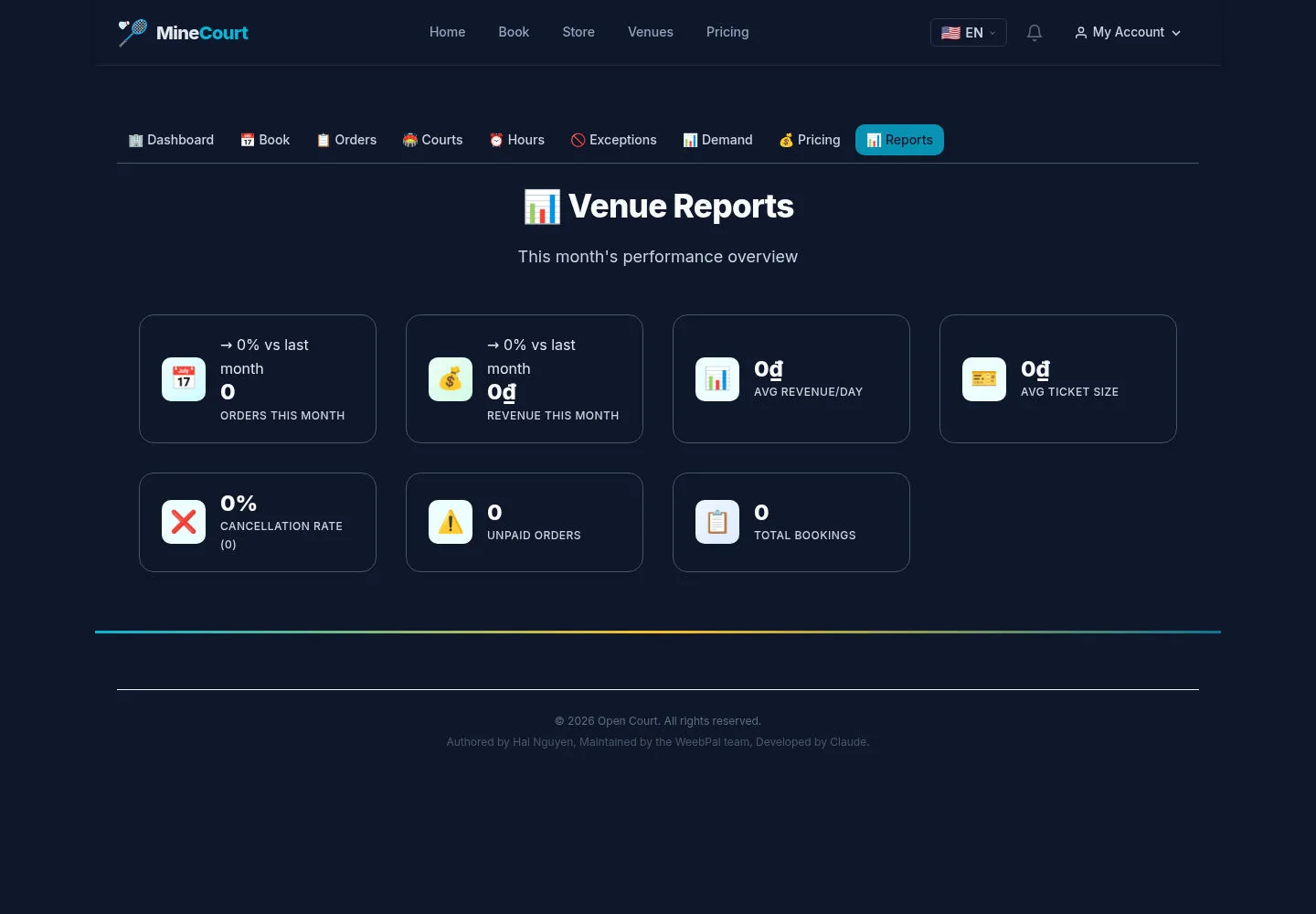Image resolution: width=1316 pixels, height=914 pixels.
Task: Click the money bag revenue icon
Action: 451,379
